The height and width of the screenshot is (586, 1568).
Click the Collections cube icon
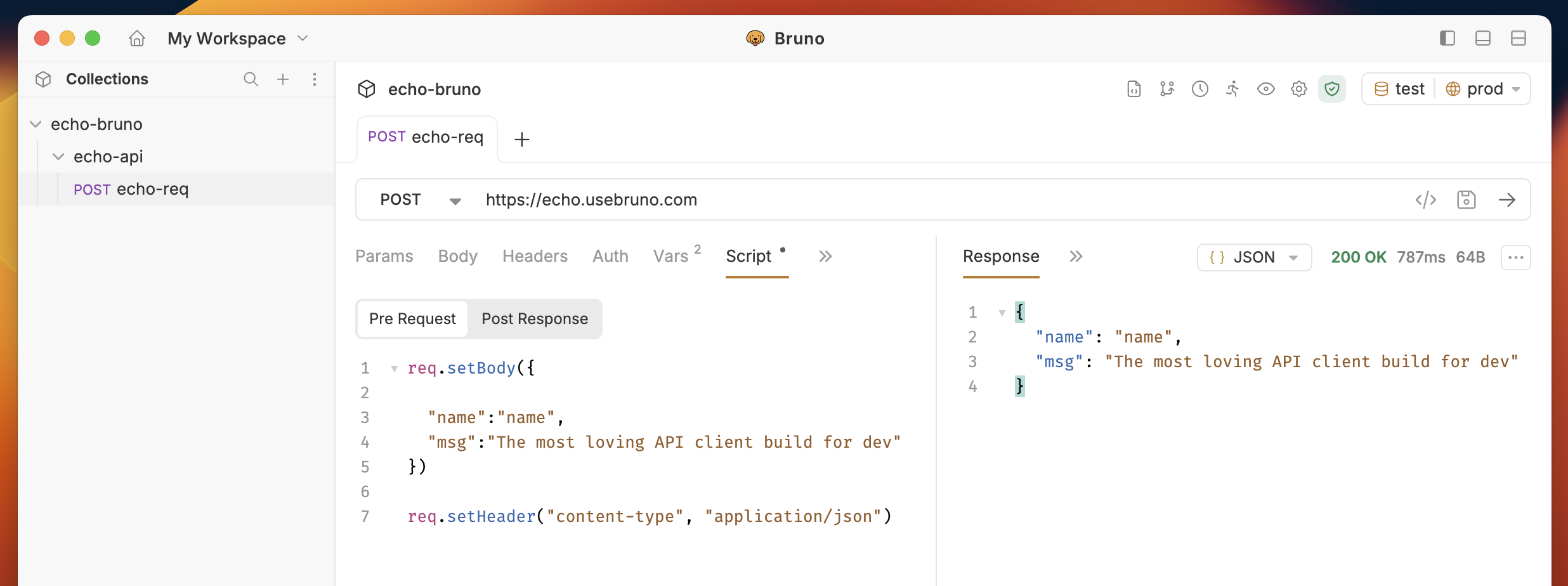(43, 79)
